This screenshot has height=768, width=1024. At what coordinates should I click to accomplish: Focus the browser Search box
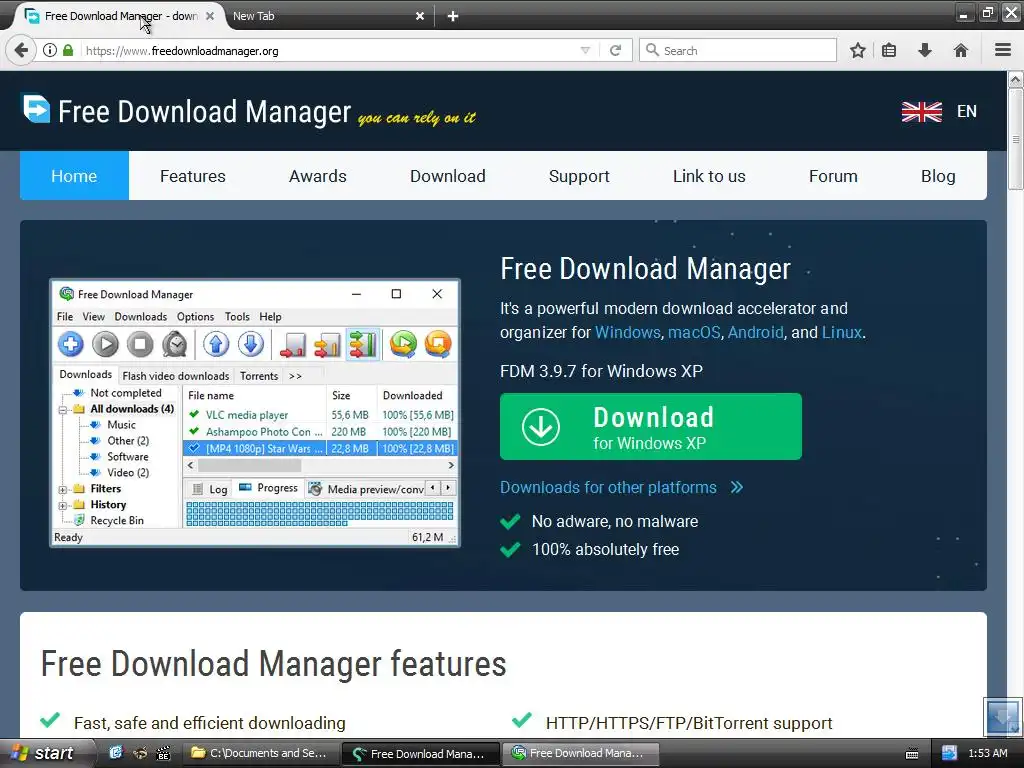click(x=738, y=50)
